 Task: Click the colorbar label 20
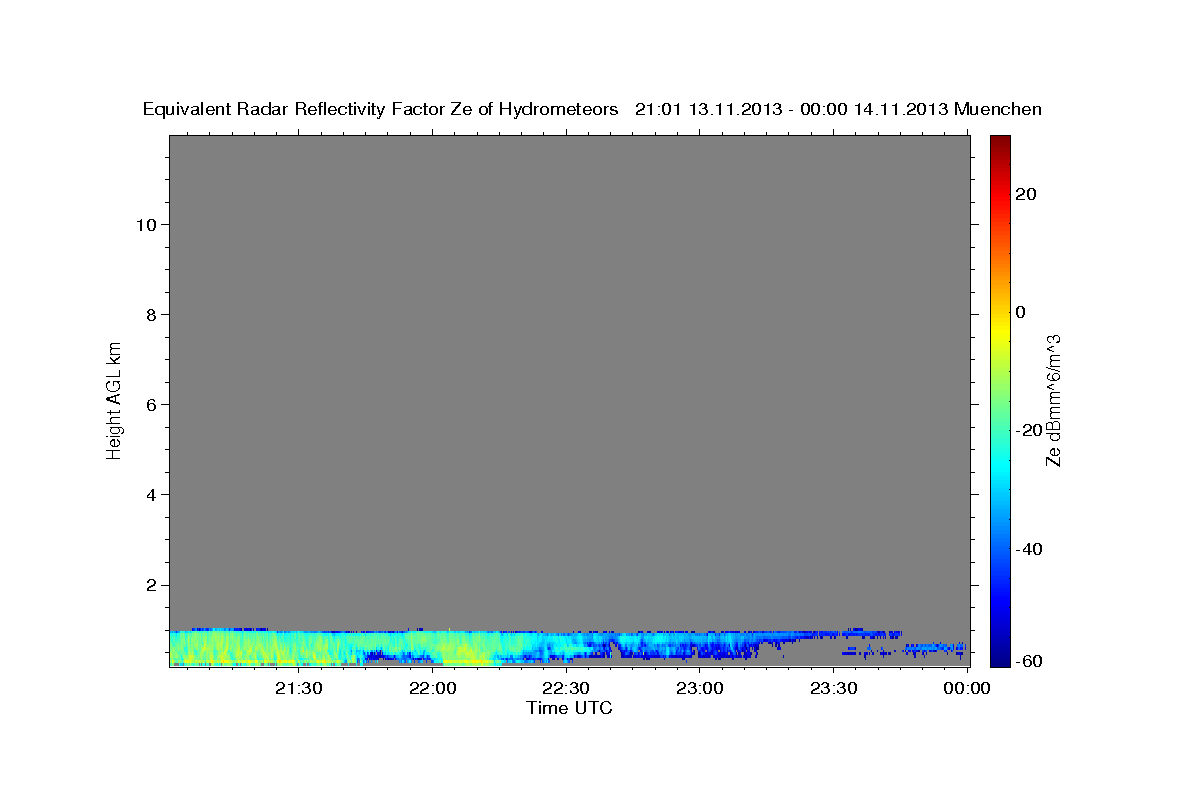[x=1025, y=194]
